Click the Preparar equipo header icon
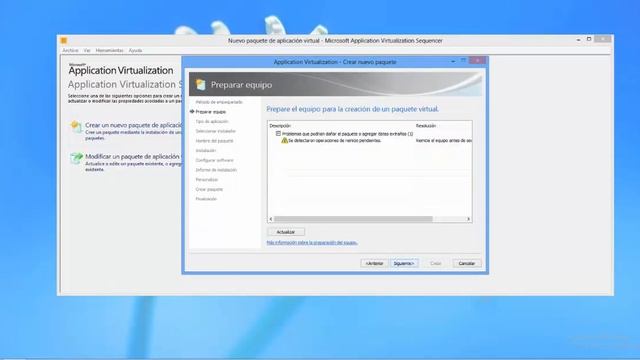Viewport: 640px width, 360px height. (200, 84)
